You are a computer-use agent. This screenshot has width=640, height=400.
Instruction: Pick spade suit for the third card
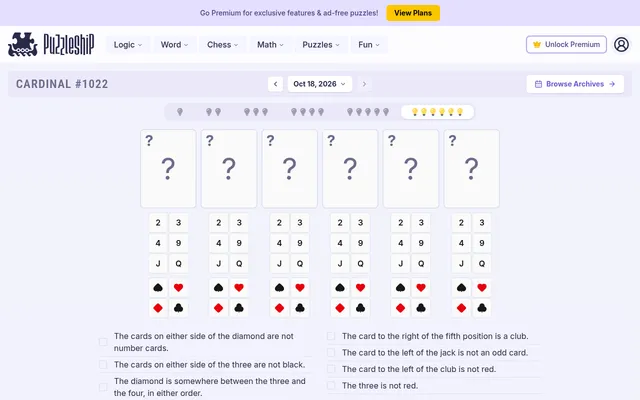(279, 288)
